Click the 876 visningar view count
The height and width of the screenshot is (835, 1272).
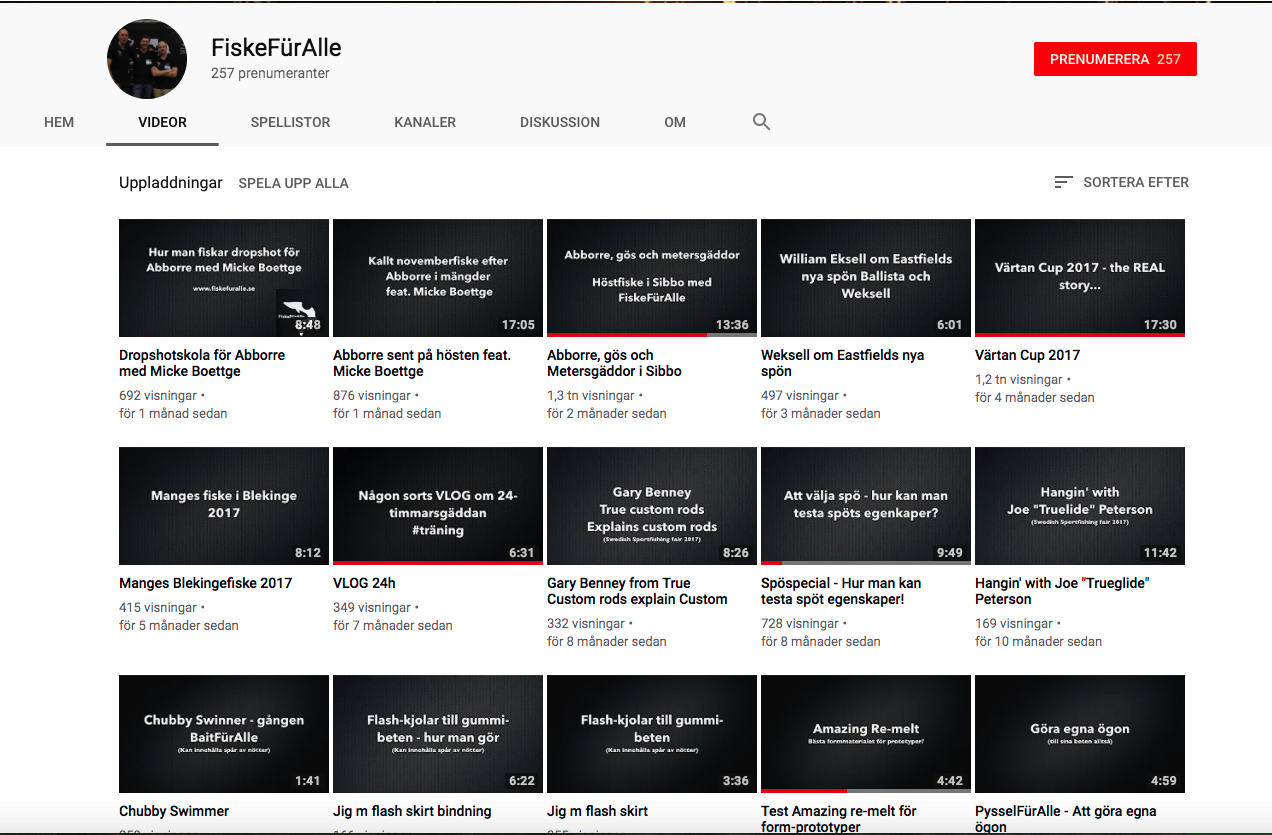tap(372, 395)
